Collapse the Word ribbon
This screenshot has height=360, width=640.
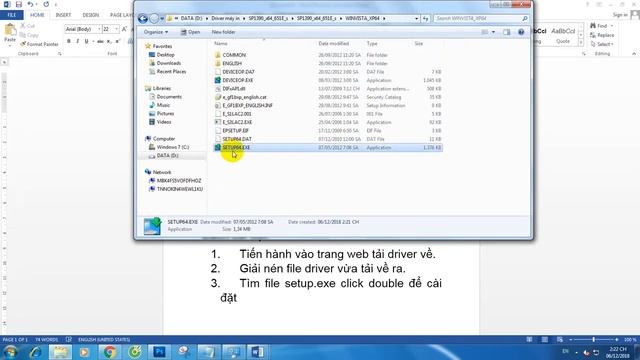click(634, 54)
